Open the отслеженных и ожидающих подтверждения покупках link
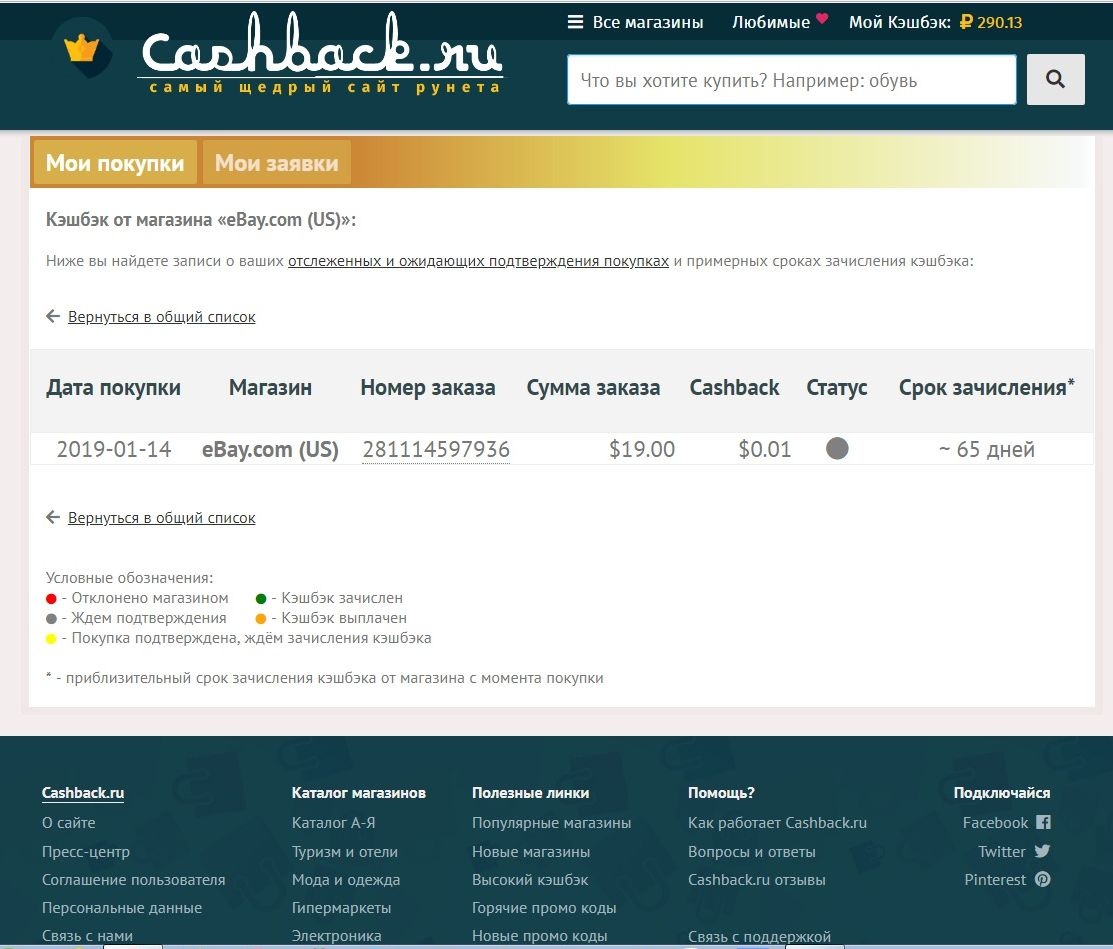 pos(478,260)
